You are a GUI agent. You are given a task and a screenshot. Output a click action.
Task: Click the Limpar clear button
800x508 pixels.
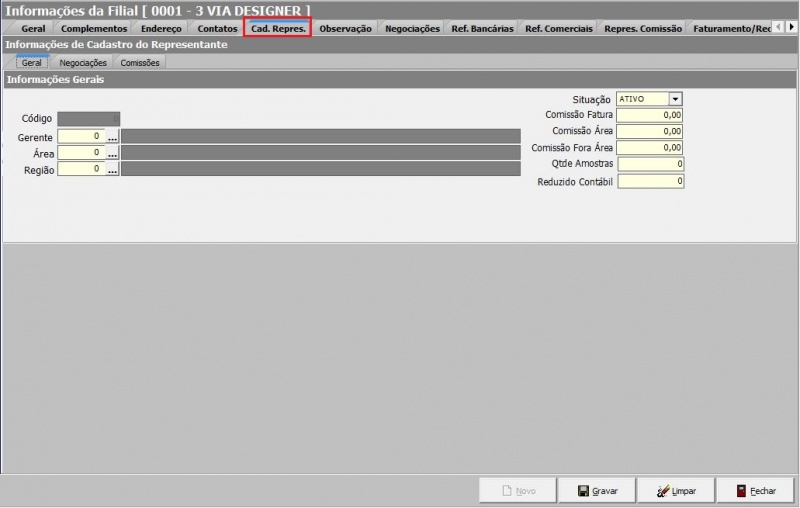(677, 491)
